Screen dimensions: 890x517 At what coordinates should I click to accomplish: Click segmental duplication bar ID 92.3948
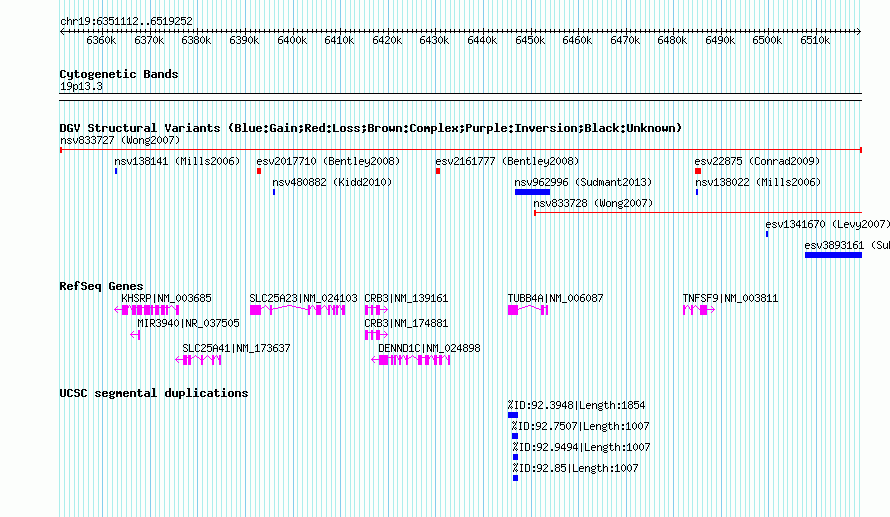point(513,415)
